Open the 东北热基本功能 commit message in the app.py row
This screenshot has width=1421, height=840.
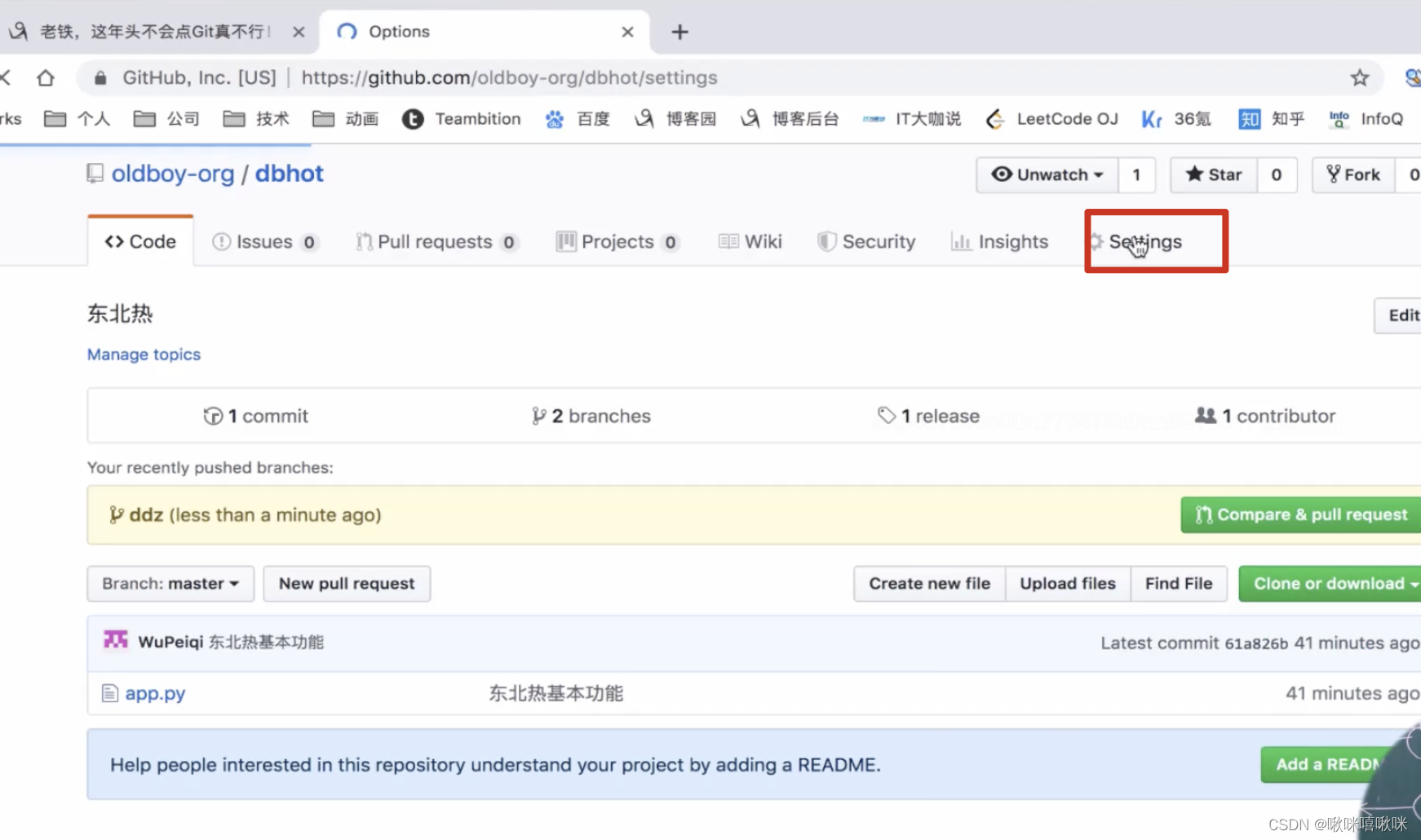coord(556,693)
